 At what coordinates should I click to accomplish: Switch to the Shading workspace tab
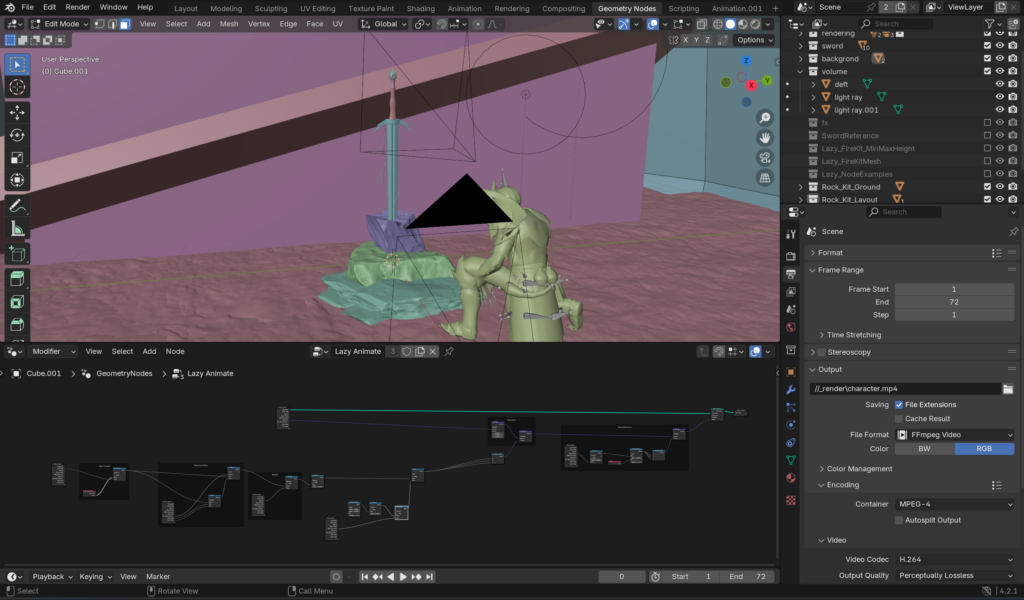pos(420,8)
